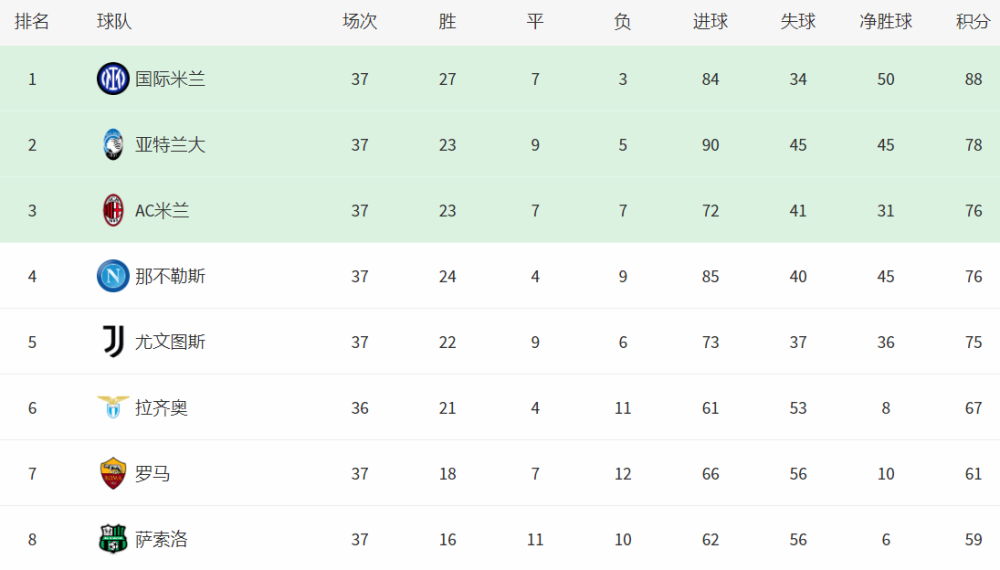Click the 场次 column header
Image resolution: width=1000 pixels, height=570 pixels.
point(360,22)
